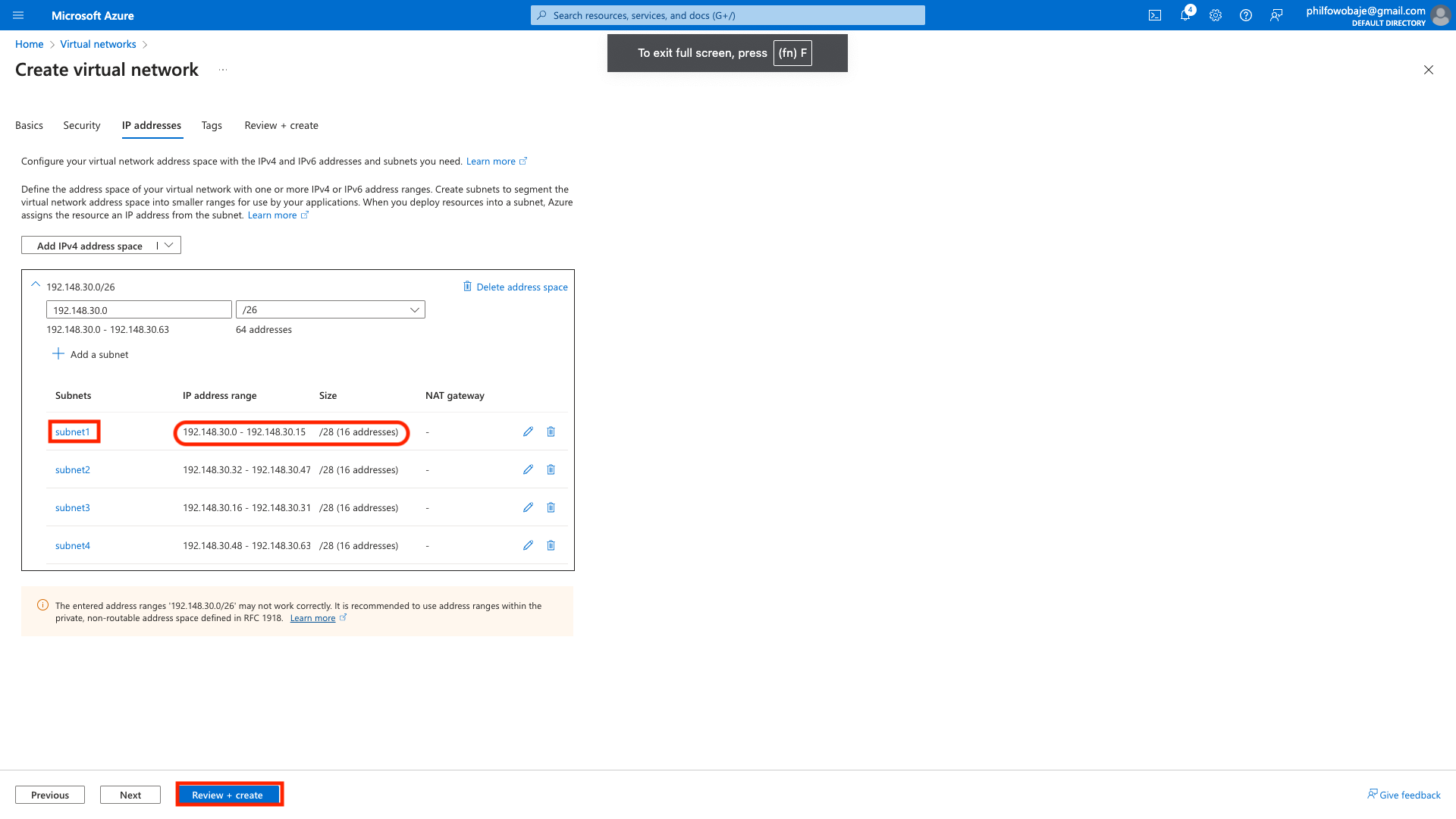Delete subnet2 using its trash icon
The image size is (1456, 819).
click(551, 469)
